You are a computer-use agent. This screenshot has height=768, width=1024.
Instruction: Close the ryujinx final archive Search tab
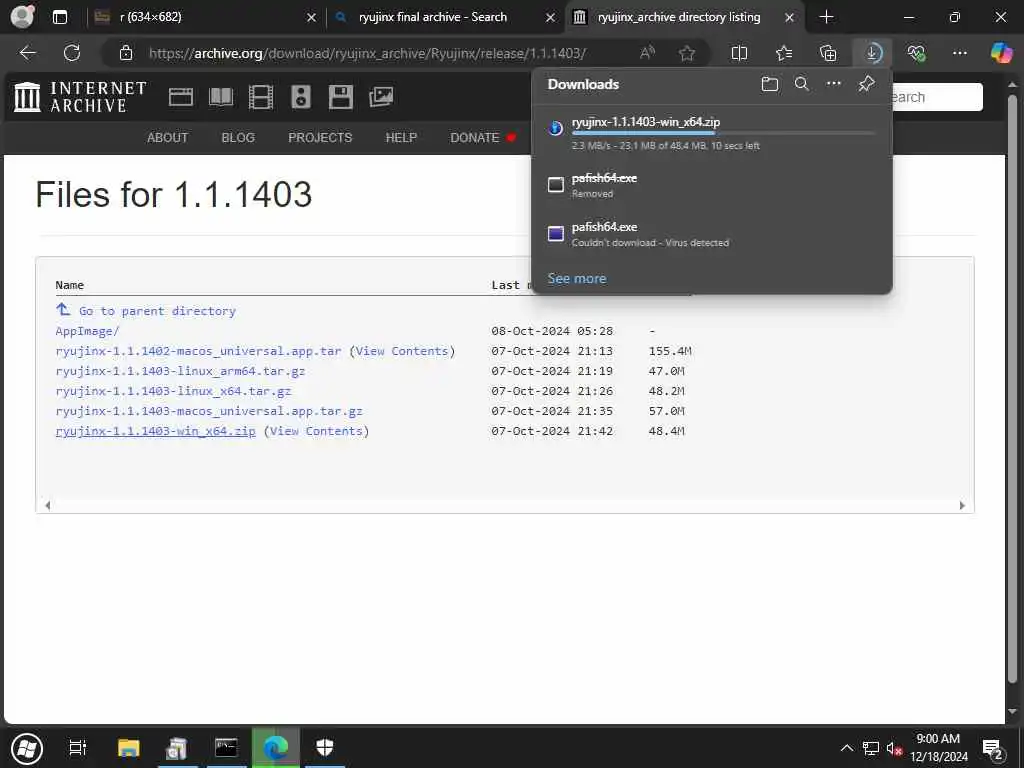[x=551, y=18]
